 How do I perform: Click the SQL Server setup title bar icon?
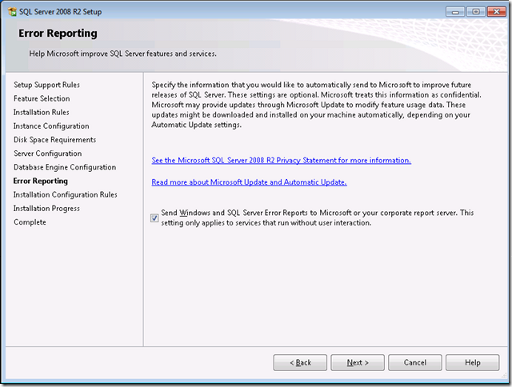click(12, 12)
